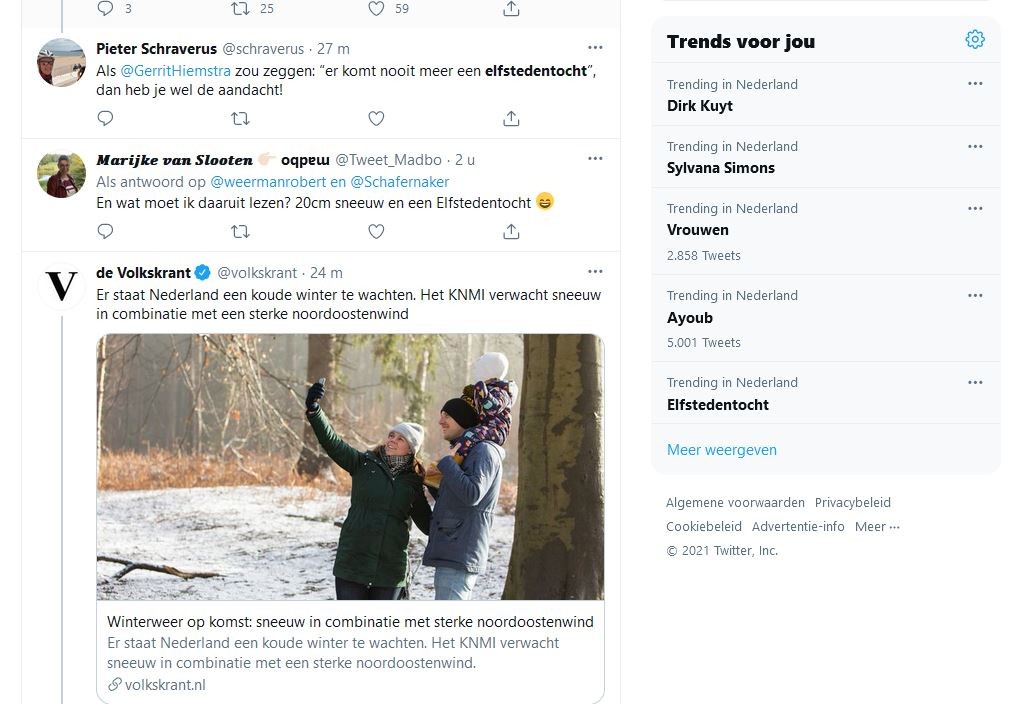Retweet Pieter Schraverus's tweet
Screen dimensions: 1012x704
[240, 118]
